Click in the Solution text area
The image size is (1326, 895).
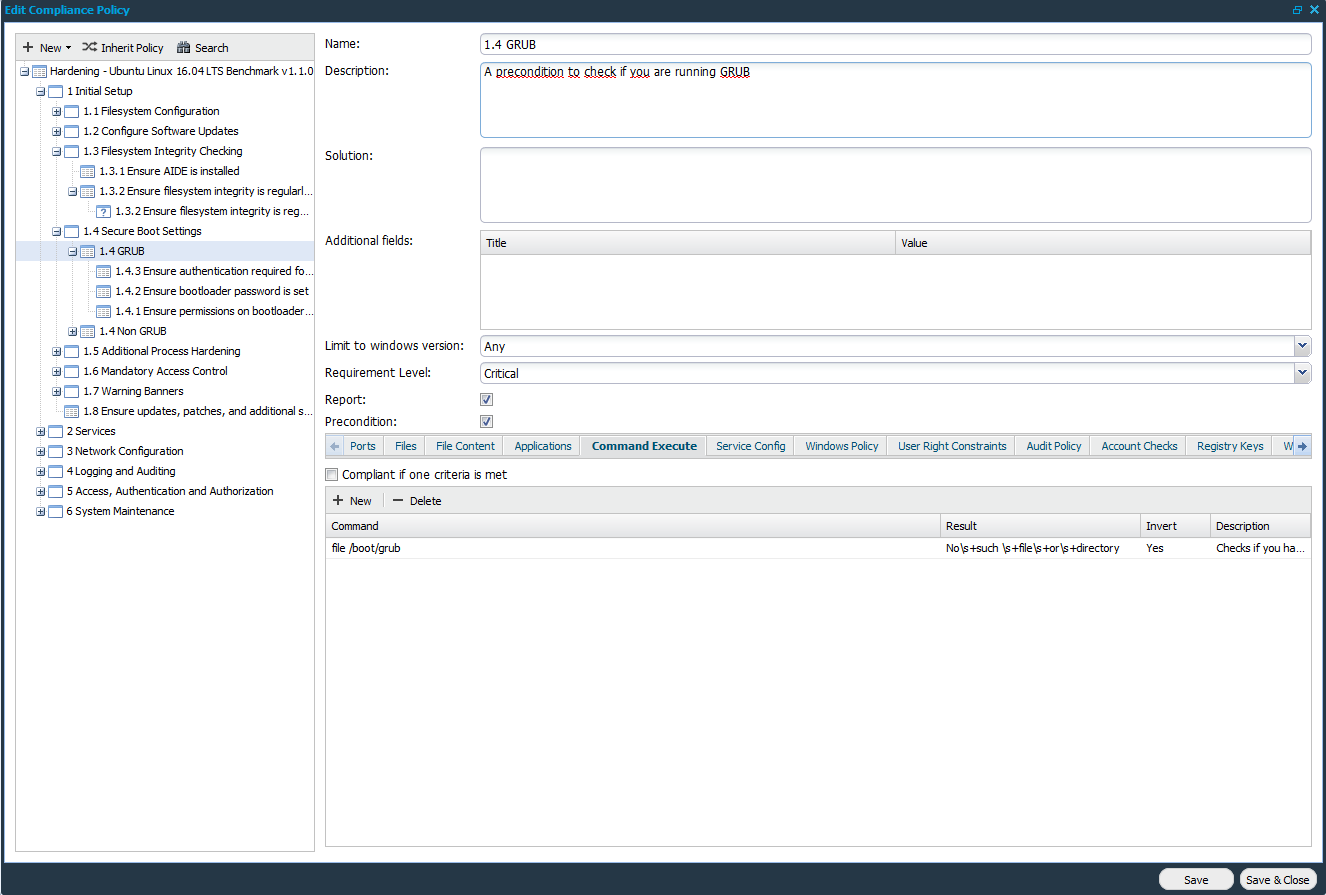point(895,185)
